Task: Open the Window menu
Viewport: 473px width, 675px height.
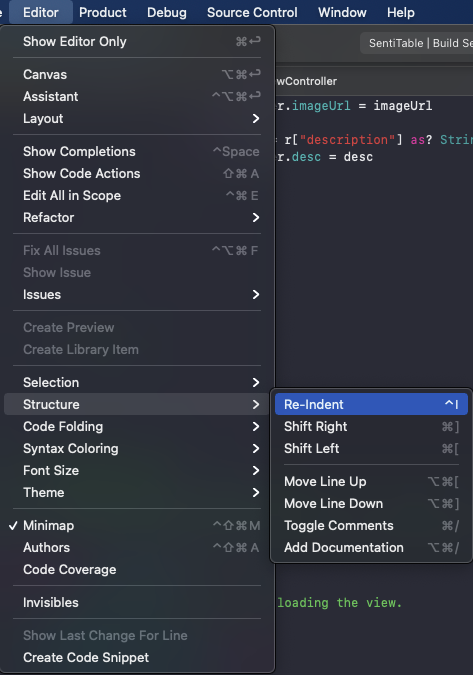Action: point(342,12)
